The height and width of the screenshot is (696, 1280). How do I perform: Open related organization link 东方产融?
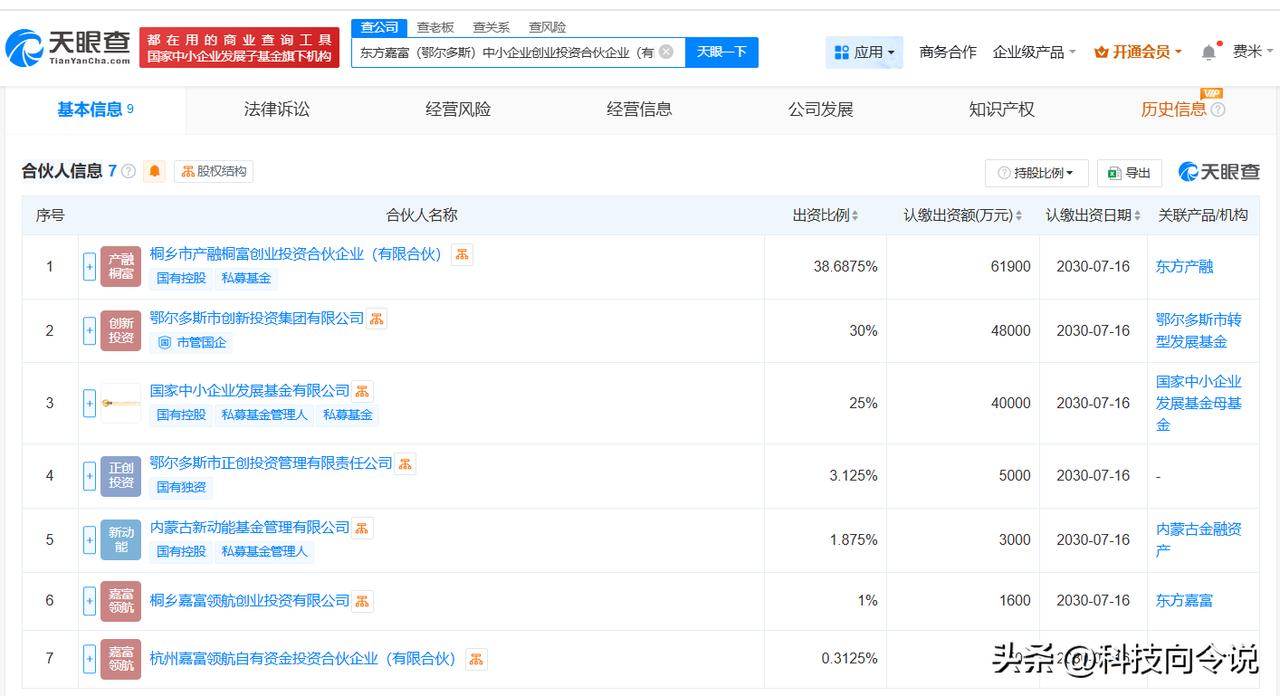[1185, 267]
